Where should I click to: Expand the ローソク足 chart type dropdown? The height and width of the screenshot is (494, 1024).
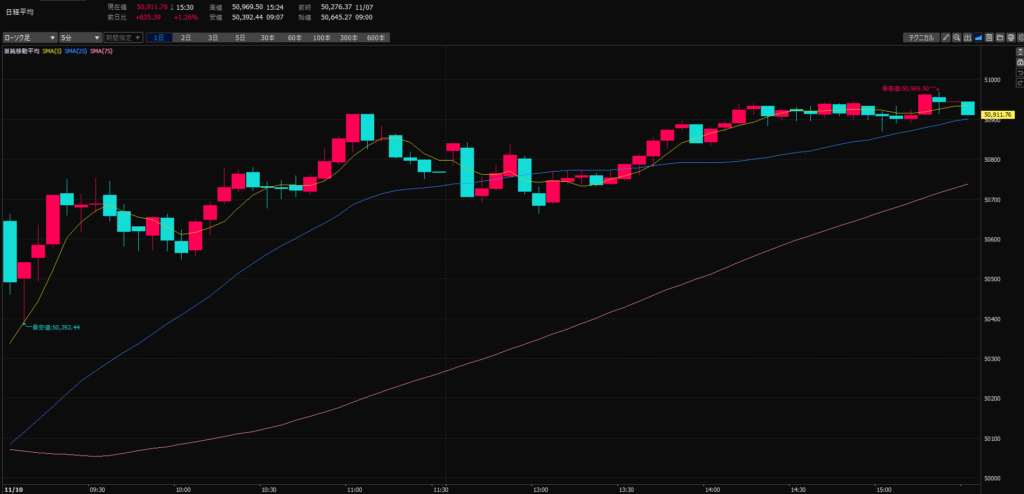click(28, 37)
